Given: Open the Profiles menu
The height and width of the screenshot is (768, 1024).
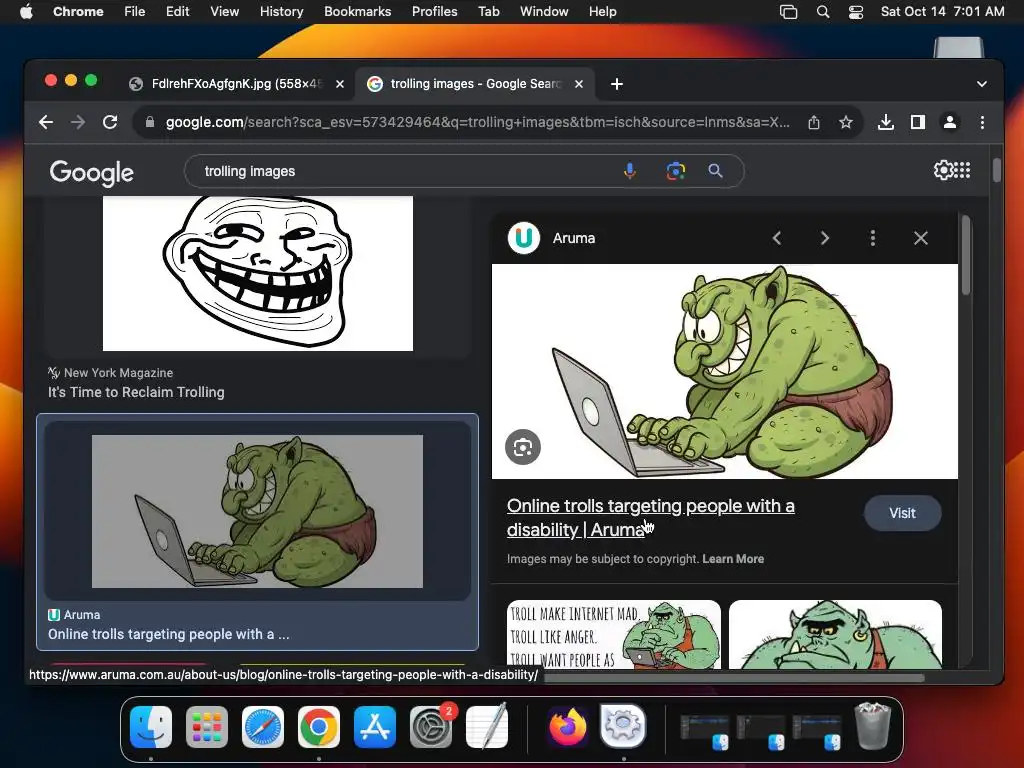Looking at the screenshot, I should tap(434, 12).
